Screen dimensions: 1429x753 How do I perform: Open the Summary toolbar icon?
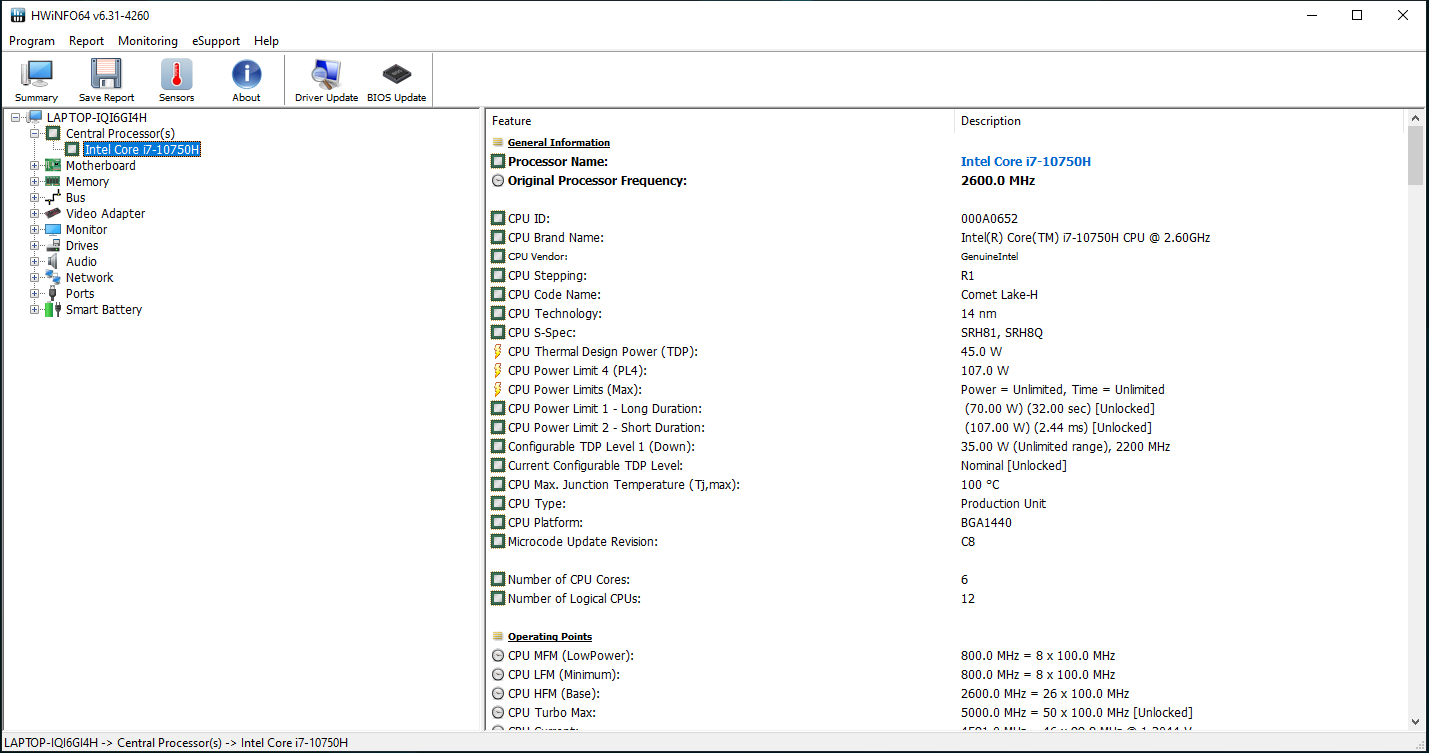click(x=37, y=75)
